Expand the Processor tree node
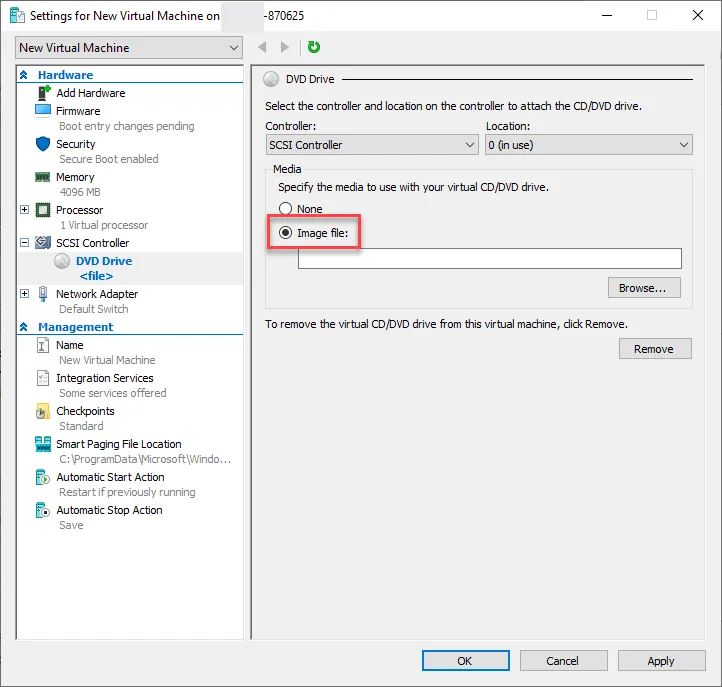The height and width of the screenshot is (687, 722). point(24,210)
